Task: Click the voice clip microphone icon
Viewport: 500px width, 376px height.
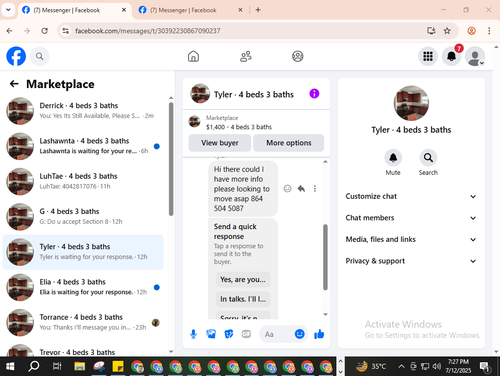Action: pyautogui.click(x=193, y=334)
